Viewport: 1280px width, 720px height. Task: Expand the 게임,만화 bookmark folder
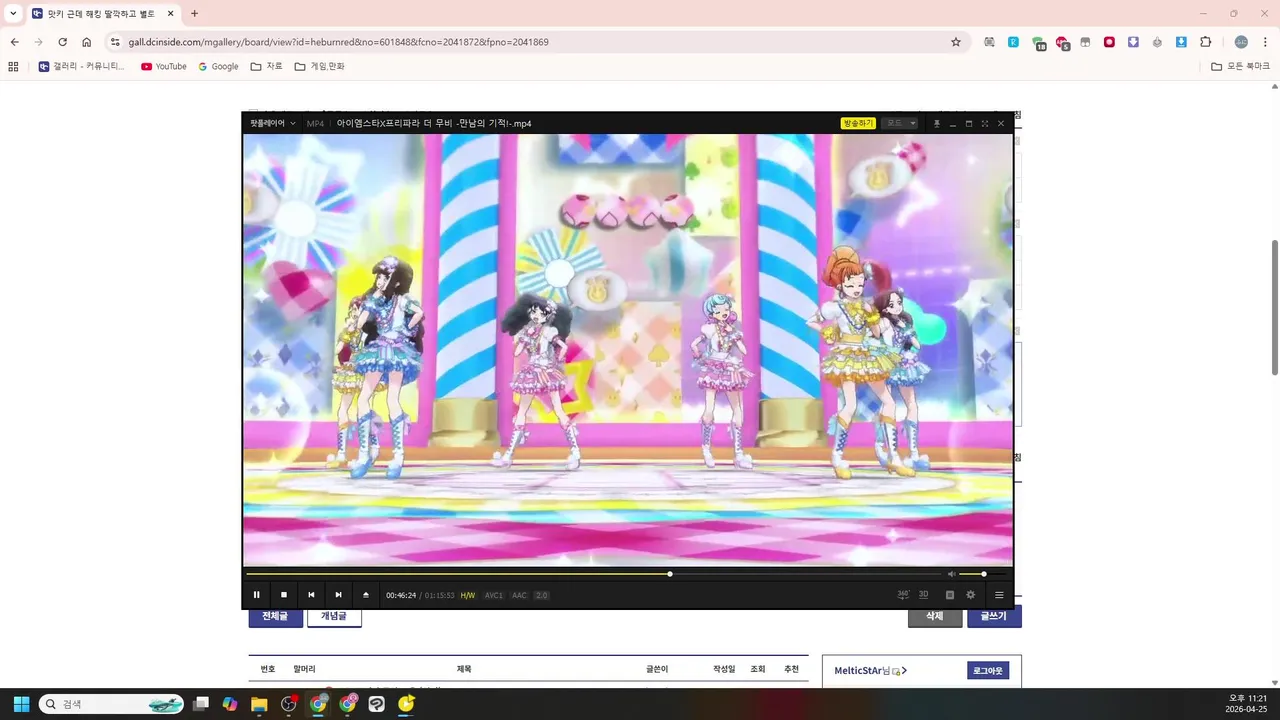click(319, 66)
